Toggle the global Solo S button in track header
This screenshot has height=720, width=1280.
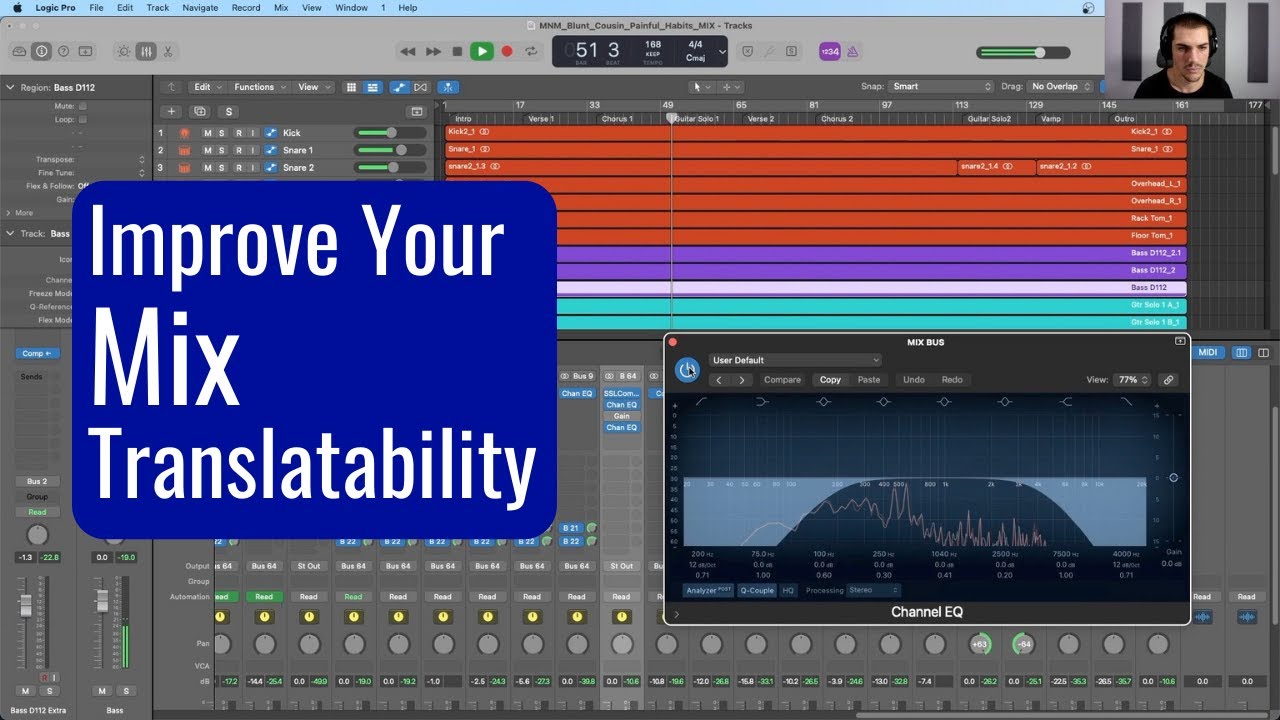pyautogui.click(x=229, y=111)
